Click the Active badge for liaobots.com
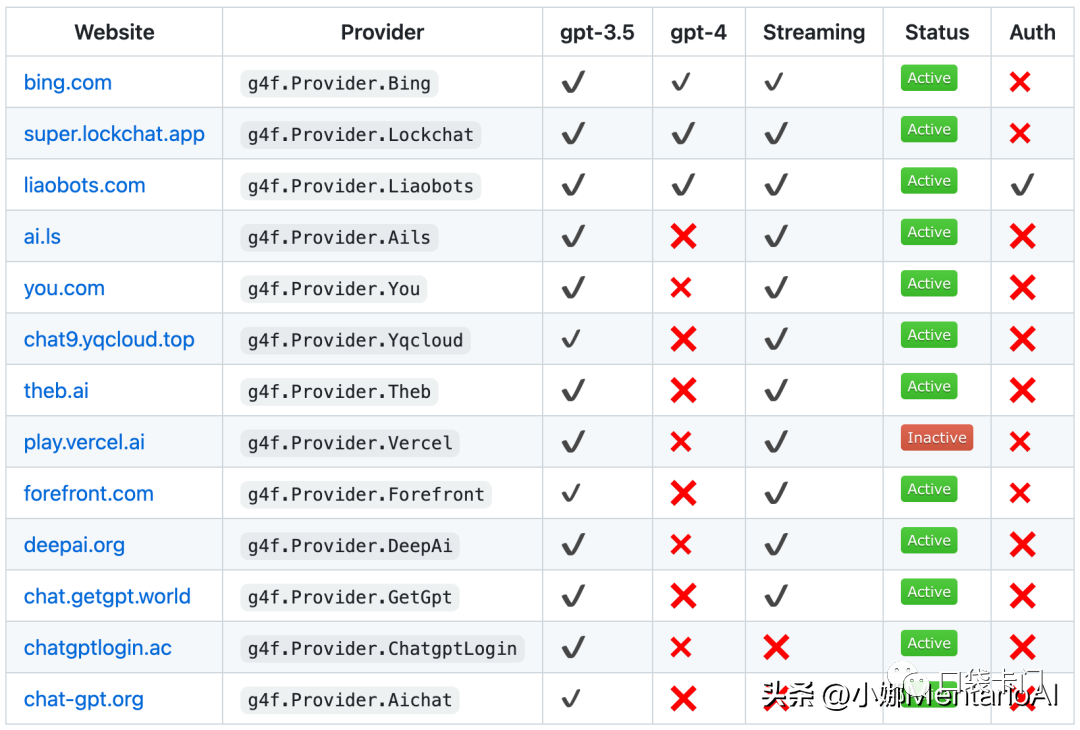The height and width of the screenshot is (730, 1080). coord(928,180)
